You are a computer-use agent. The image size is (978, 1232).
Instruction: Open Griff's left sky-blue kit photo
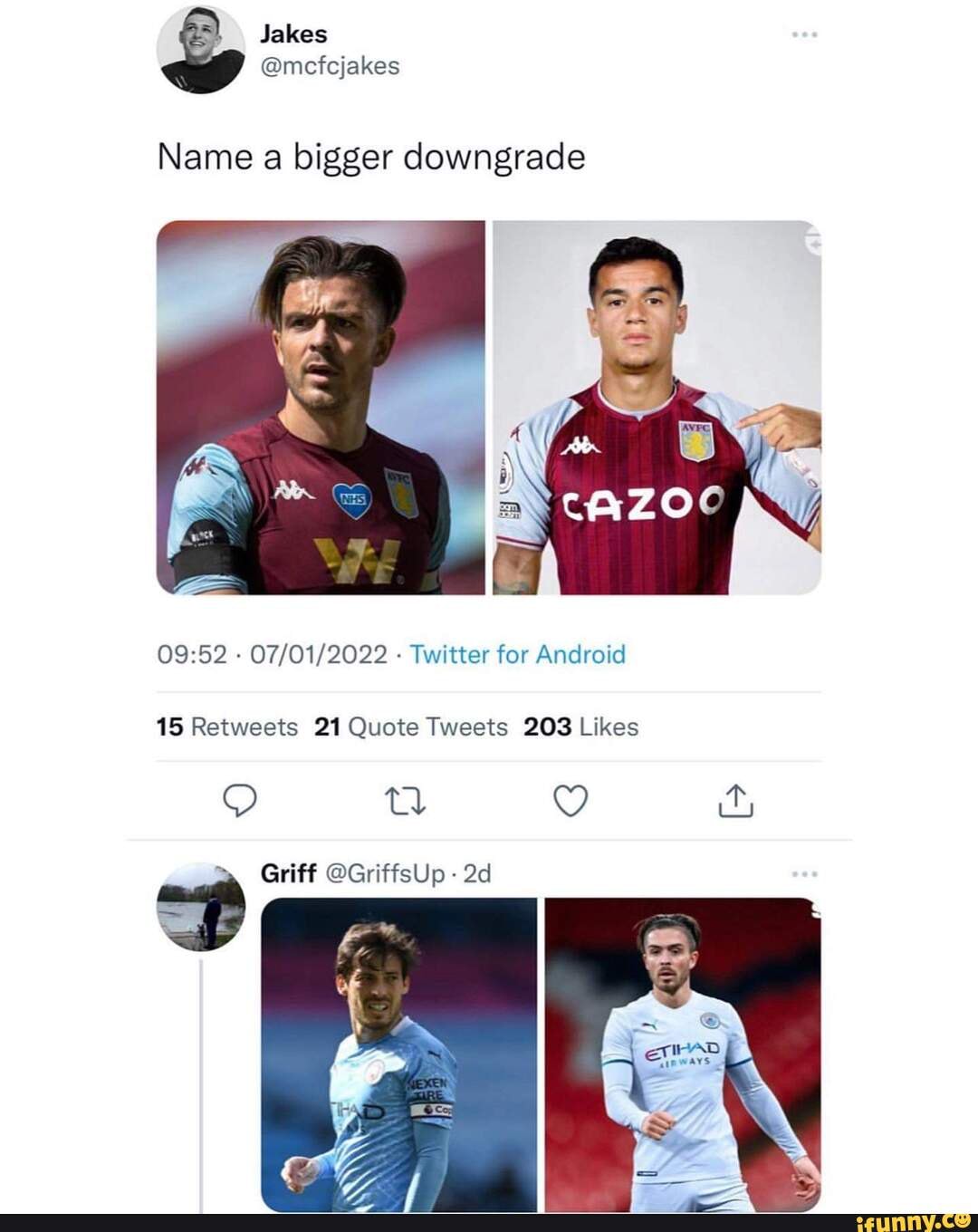click(x=399, y=1054)
